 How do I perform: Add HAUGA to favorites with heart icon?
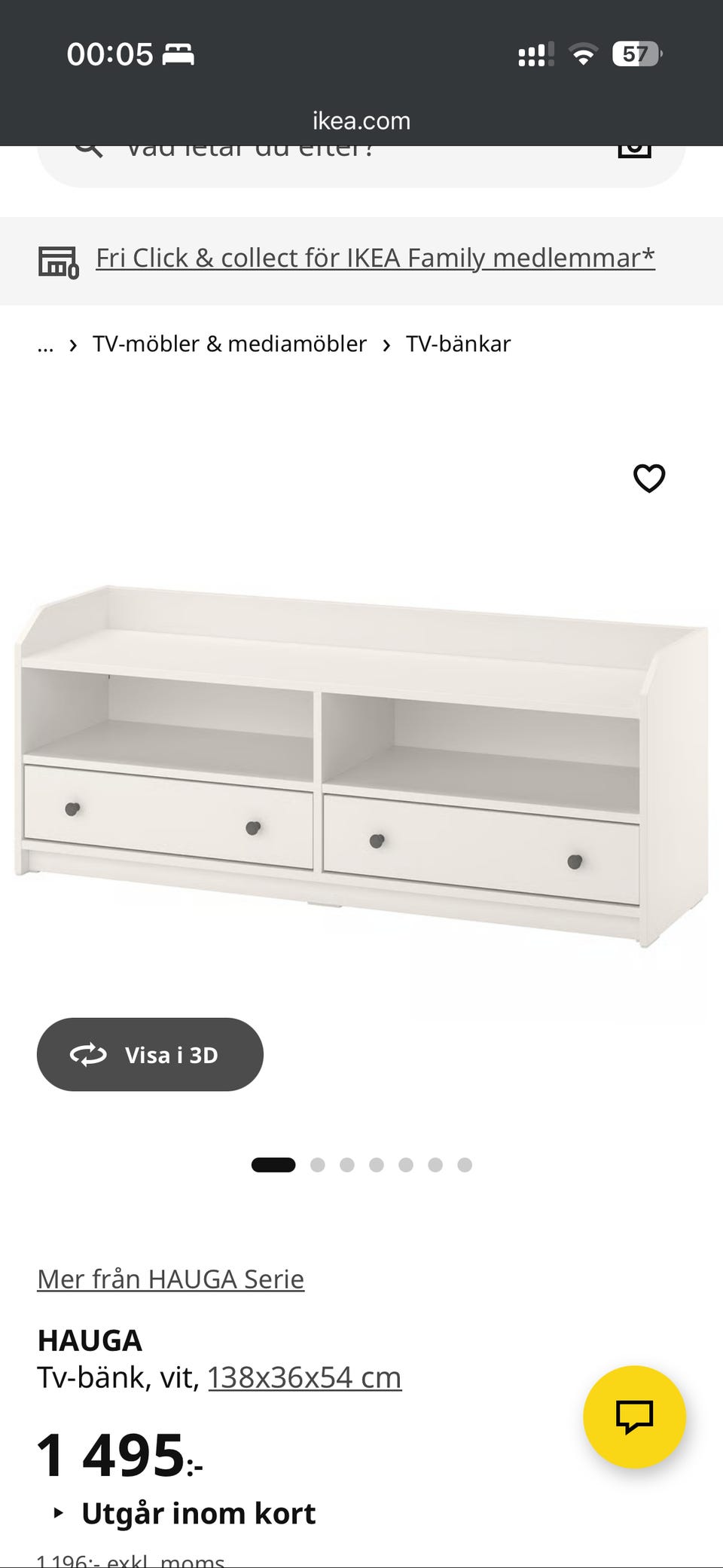pyautogui.click(x=649, y=478)
